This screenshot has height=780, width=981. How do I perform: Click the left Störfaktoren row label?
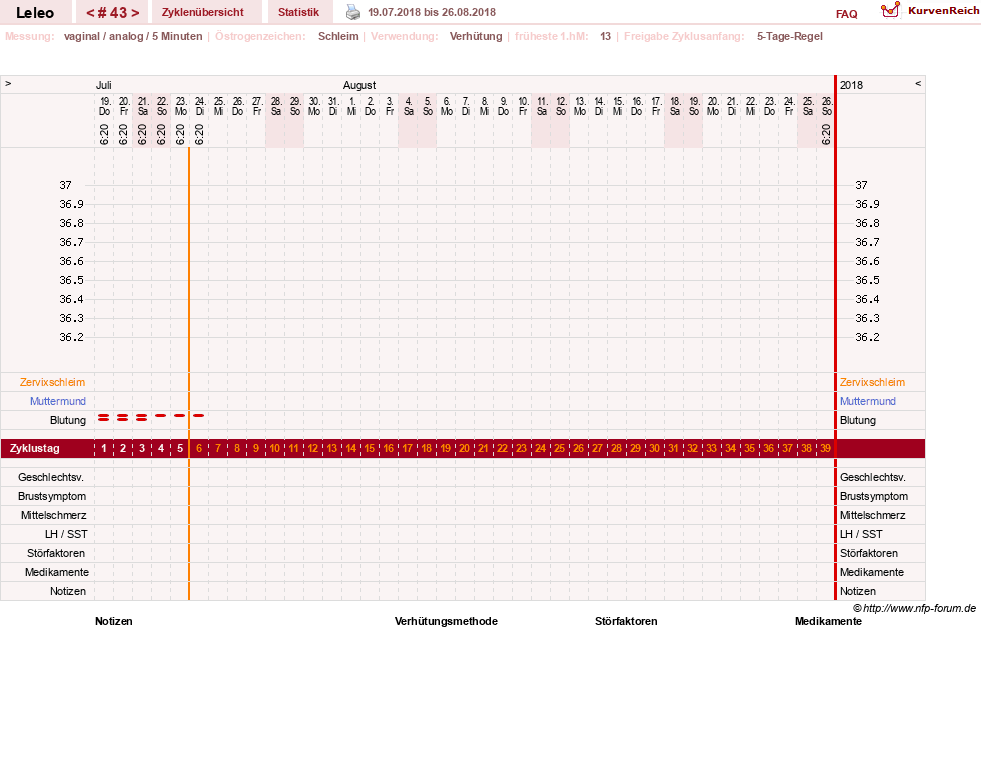click(x=56, y=553)
